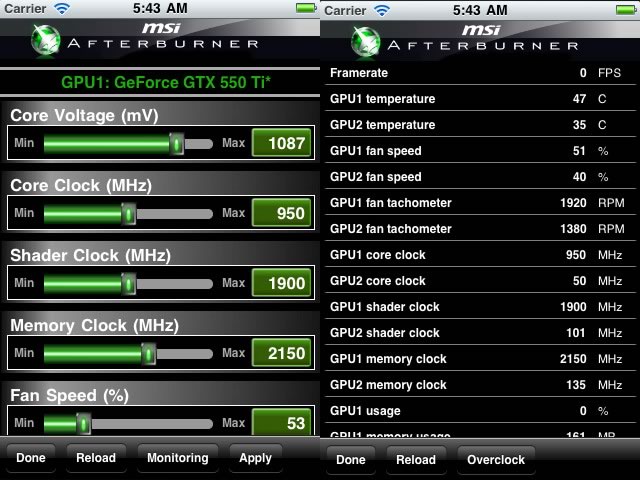Tap Max label of Memory Clock slider
Viewport: 640px width, 480px height.
click(233, 353)
